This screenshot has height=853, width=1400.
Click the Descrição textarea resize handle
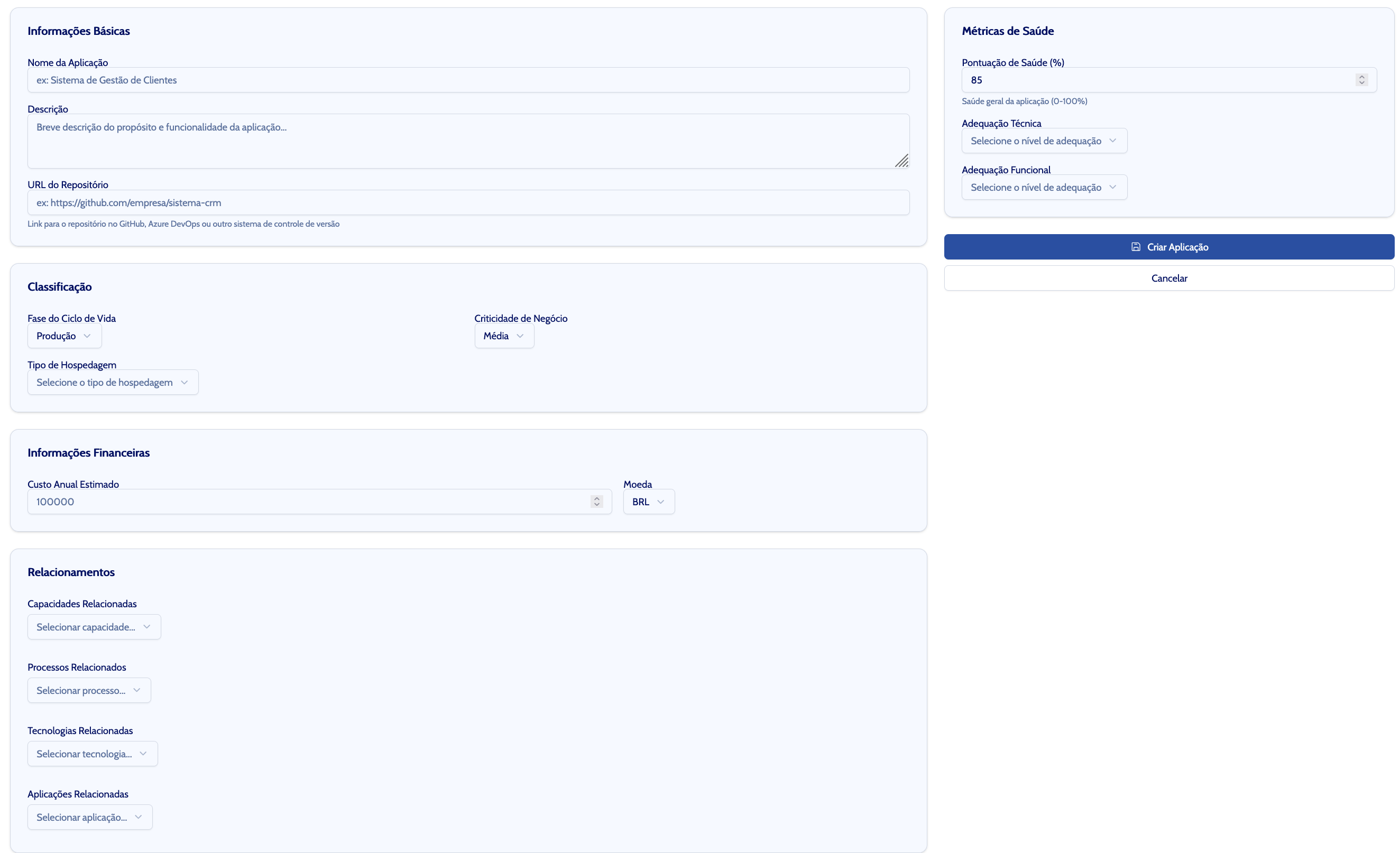902,161
